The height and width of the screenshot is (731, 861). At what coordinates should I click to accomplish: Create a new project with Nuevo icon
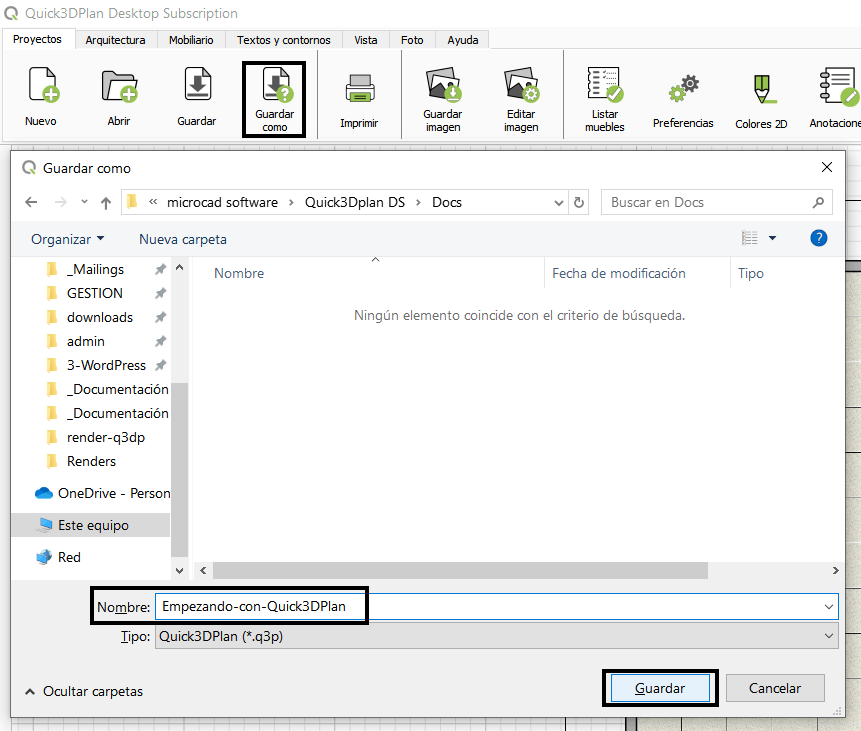41,96
